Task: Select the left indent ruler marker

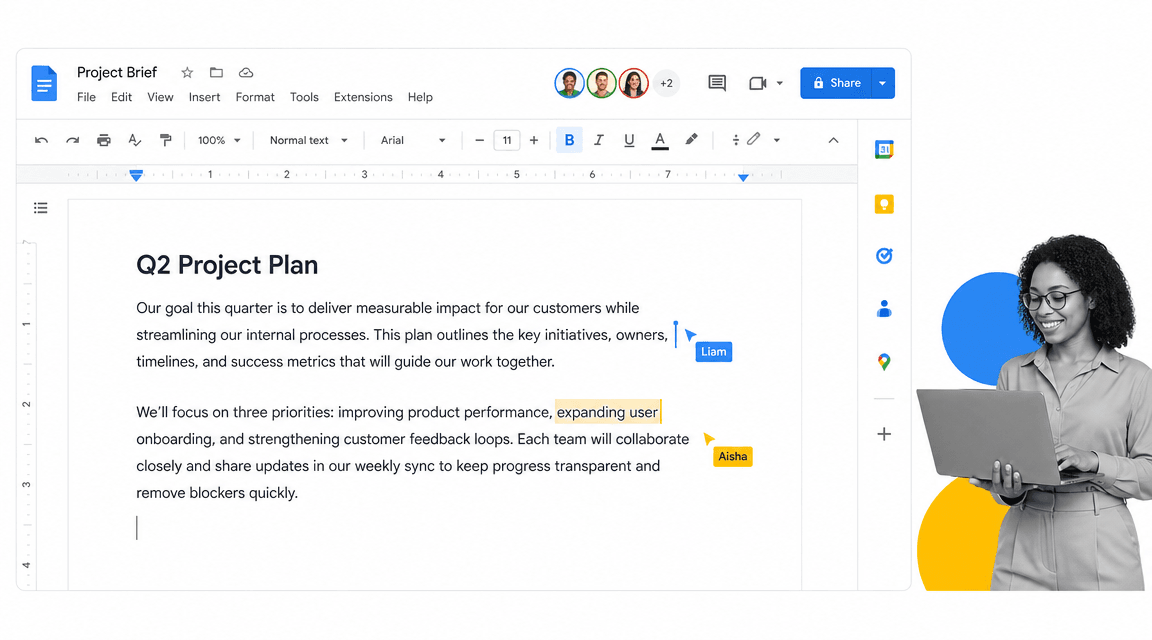Action: tap(136, 175)
